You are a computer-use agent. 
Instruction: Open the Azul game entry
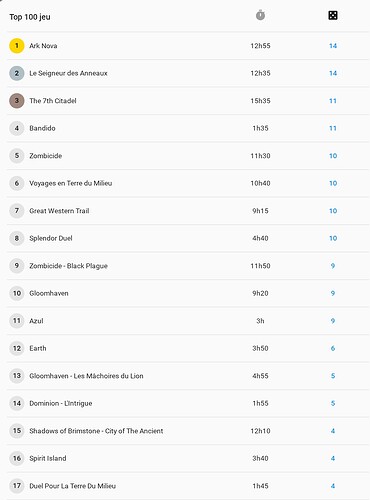(x=188, y=321)
